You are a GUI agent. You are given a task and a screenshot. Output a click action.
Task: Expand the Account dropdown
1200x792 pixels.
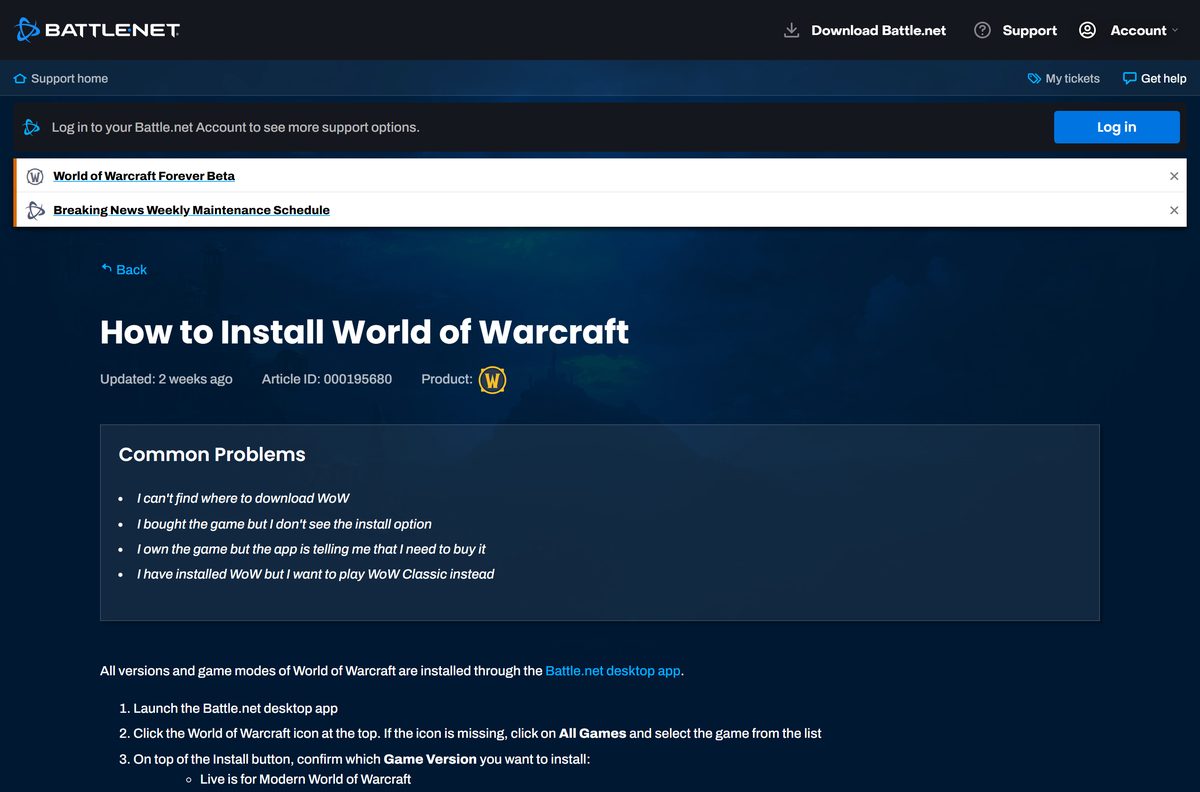pyautogui.click(x=1144, y=30)
